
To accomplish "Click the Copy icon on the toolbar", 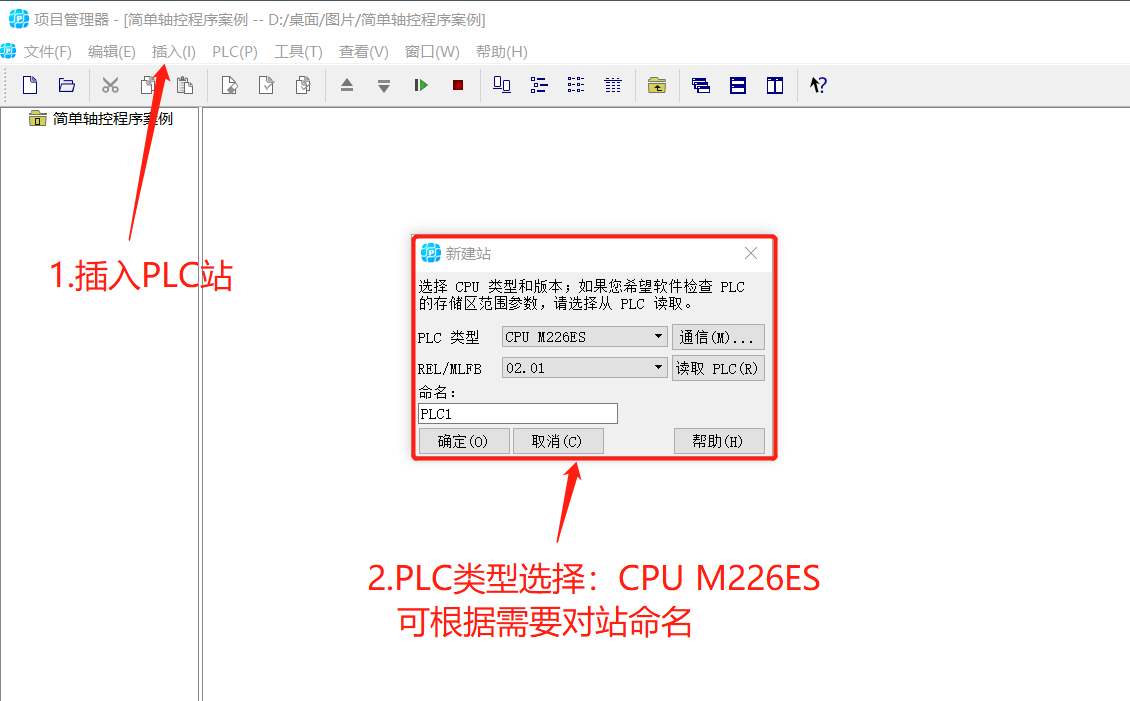I will (148, 85).
